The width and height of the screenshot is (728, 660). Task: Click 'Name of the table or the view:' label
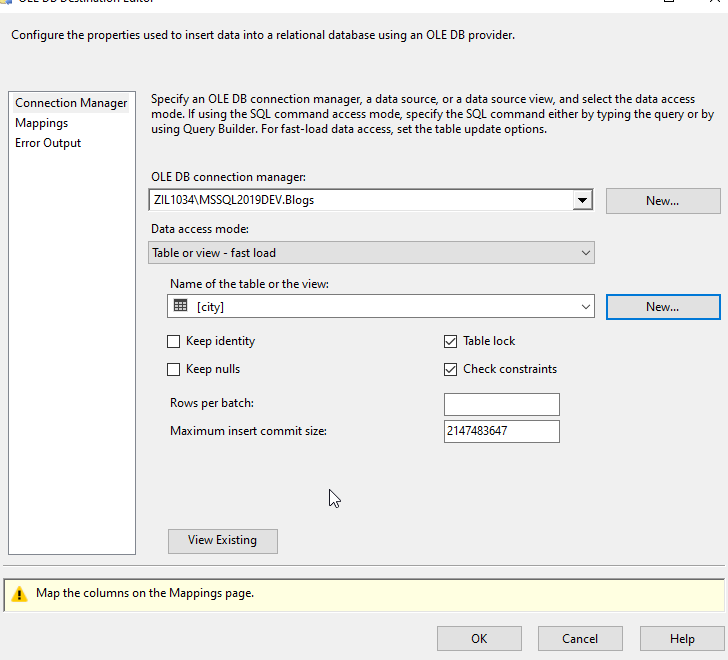(x=249, y=284)
